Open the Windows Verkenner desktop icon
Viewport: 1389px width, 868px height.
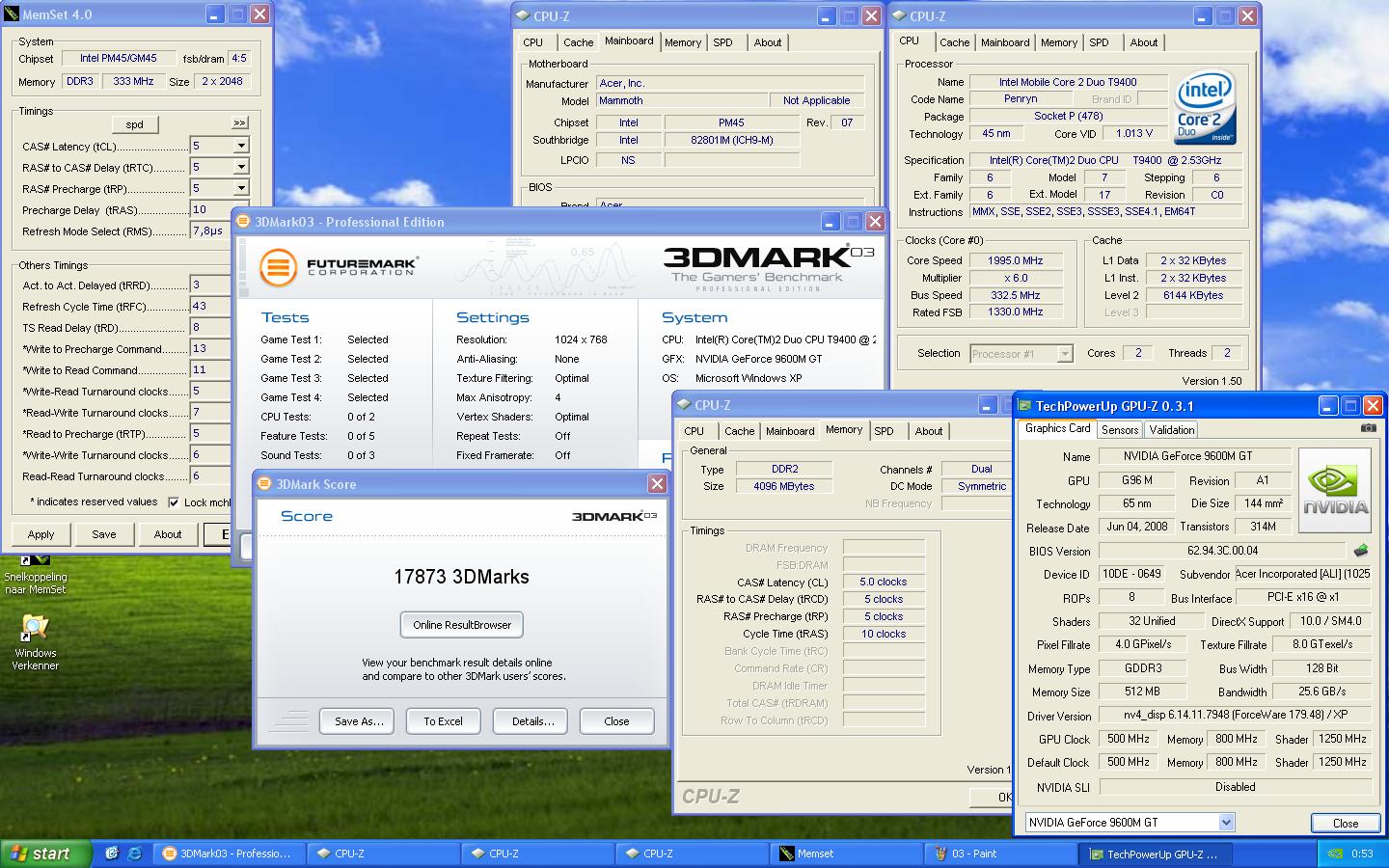35,641
